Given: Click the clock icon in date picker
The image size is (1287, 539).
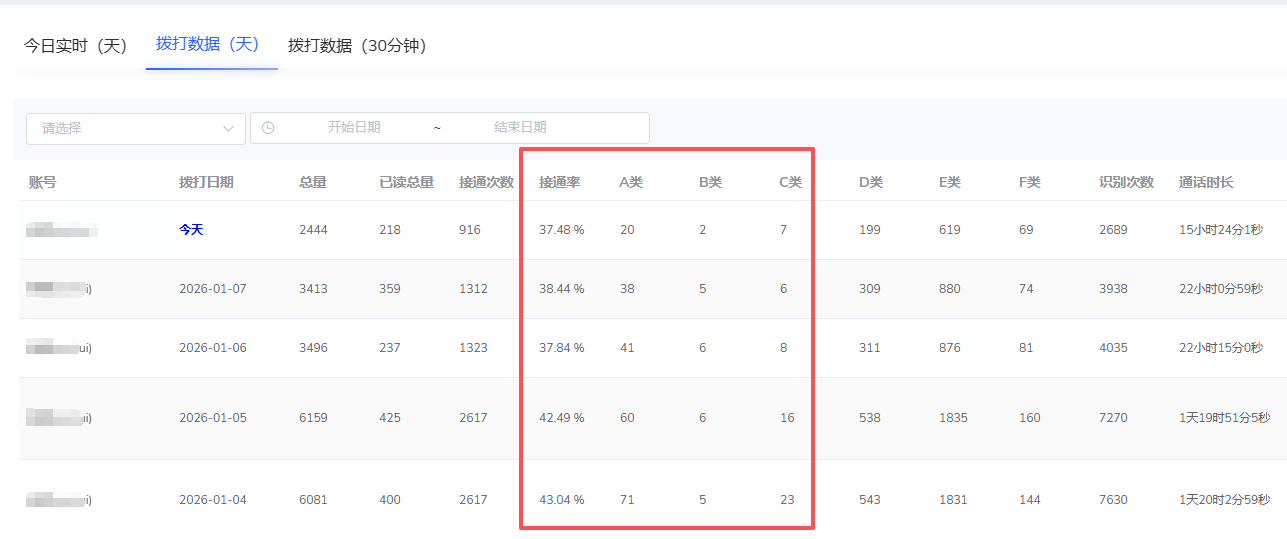Looking at the screenshot, I should (268, 128).
